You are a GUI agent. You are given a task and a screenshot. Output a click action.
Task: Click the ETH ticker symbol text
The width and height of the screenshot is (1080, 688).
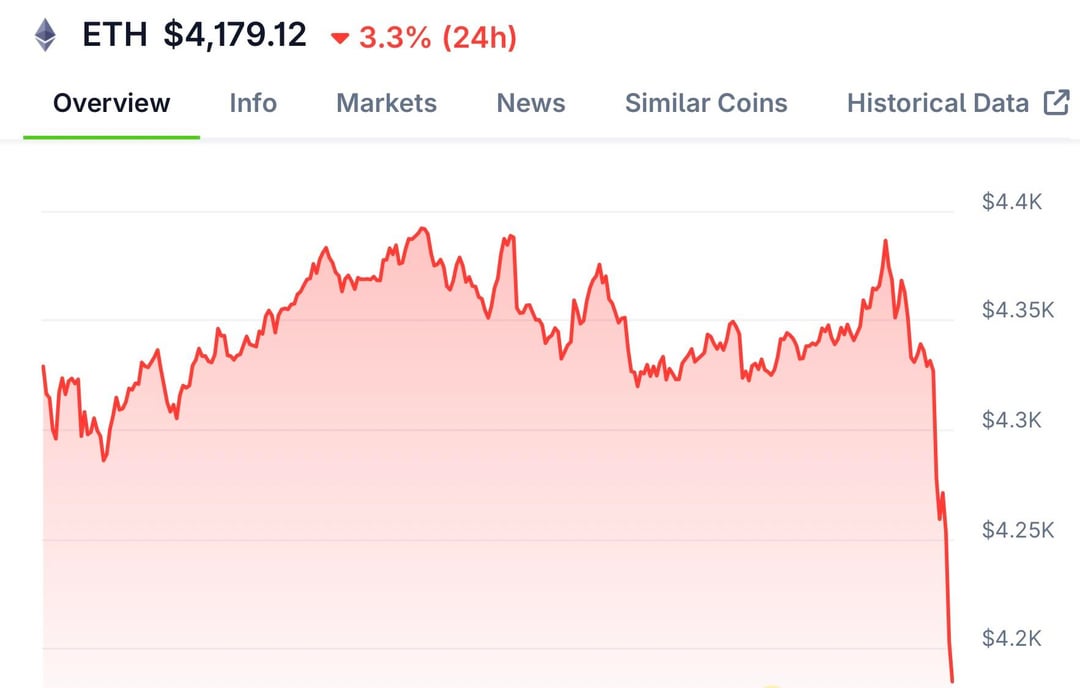[115, 36]
